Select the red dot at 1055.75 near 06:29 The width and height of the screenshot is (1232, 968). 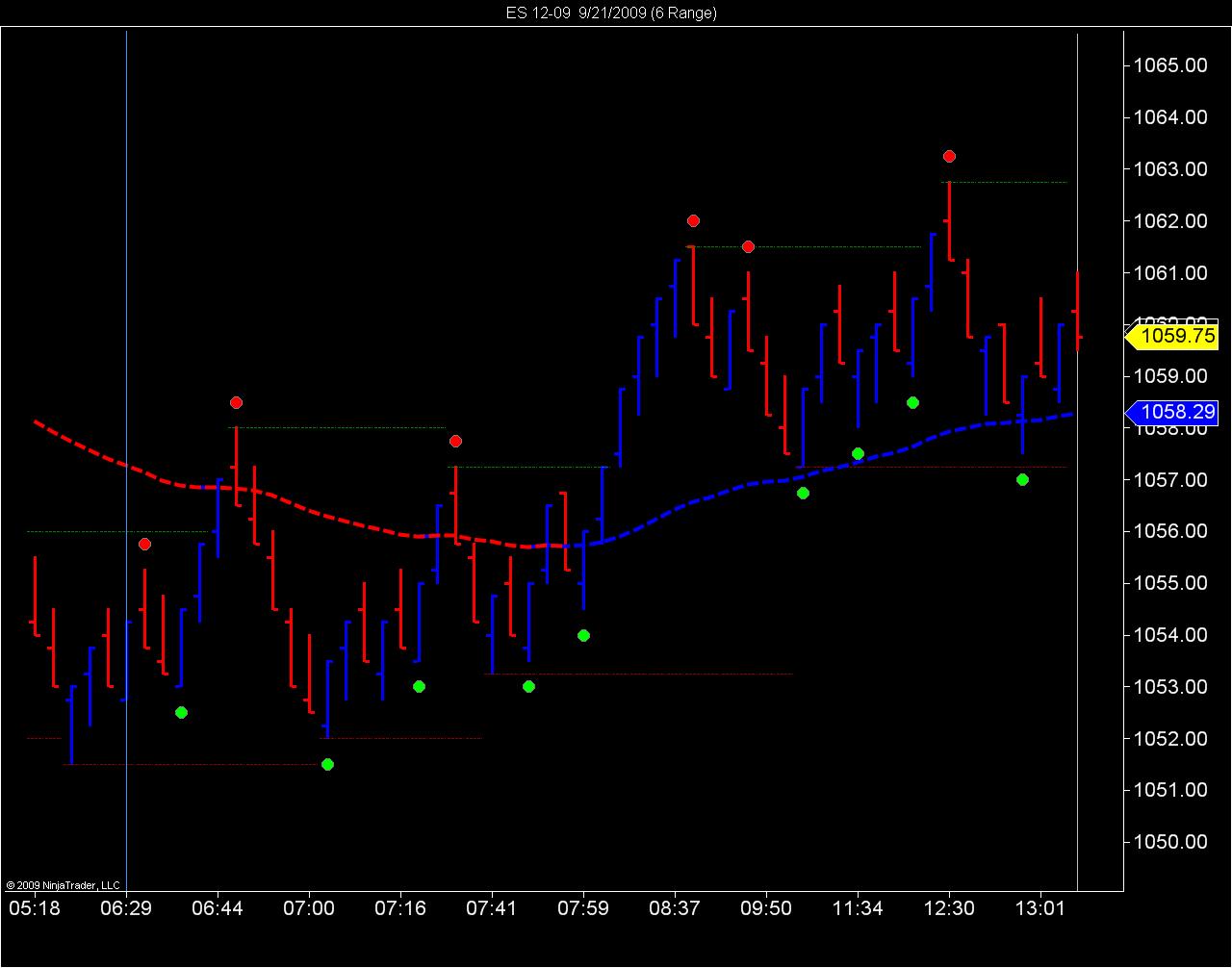pyautogui.click(x=144, y=544)
